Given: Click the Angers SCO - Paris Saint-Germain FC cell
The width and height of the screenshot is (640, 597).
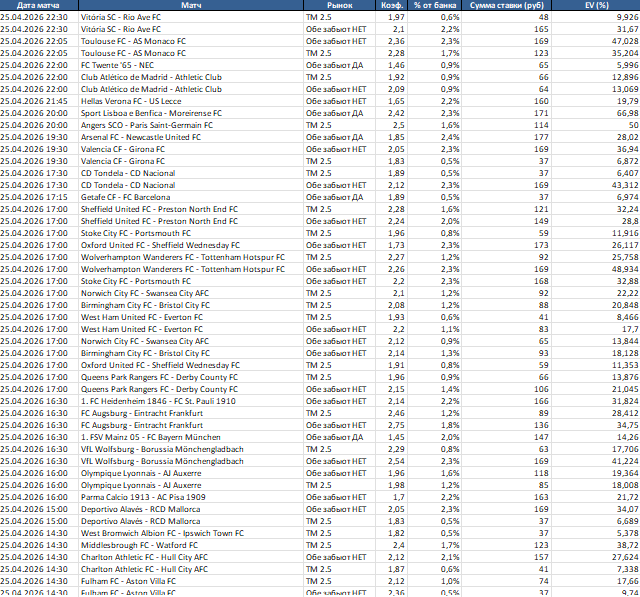Looking at the screenshot, I should coord(146,125).
